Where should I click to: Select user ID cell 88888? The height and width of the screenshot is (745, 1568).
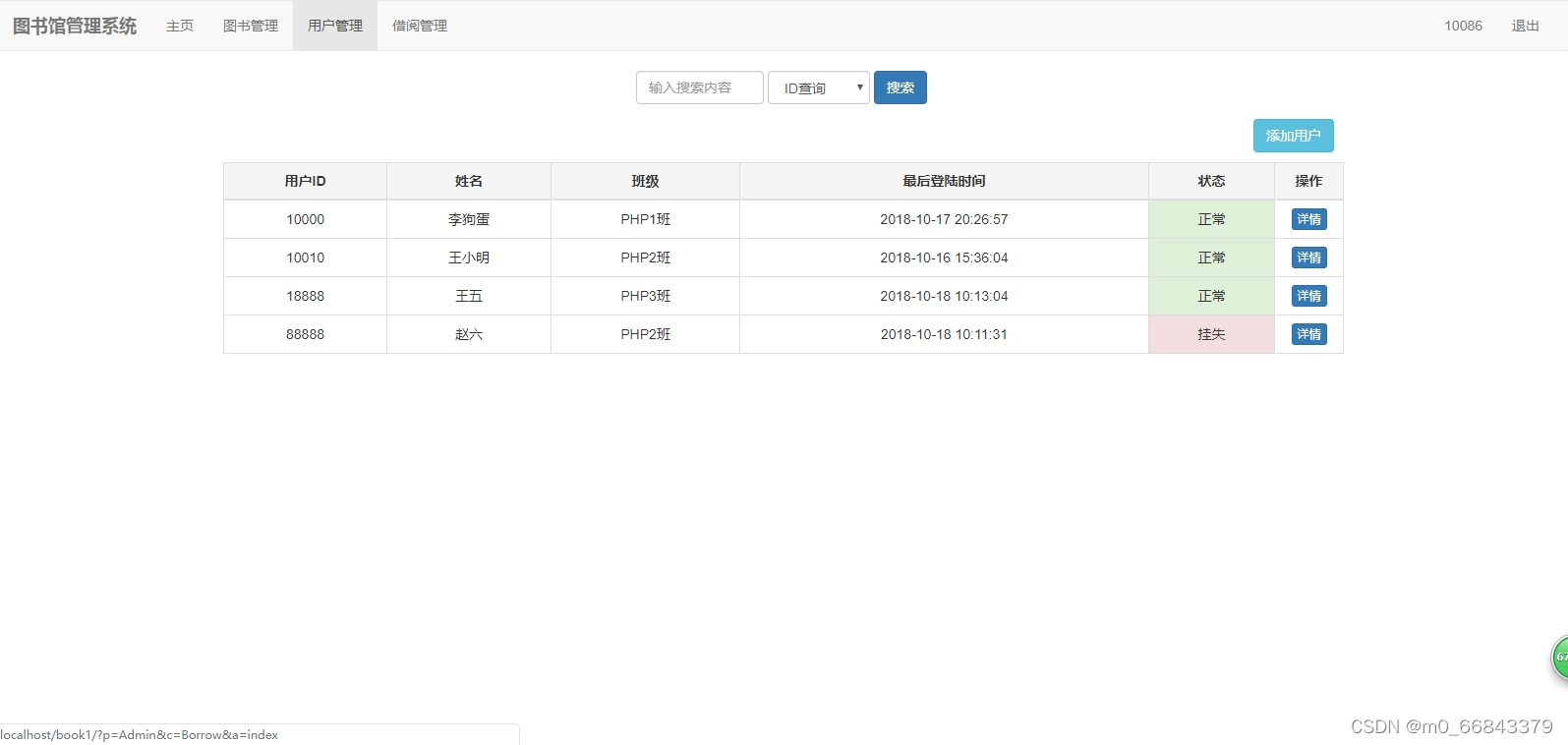click(x=305, y=334)
